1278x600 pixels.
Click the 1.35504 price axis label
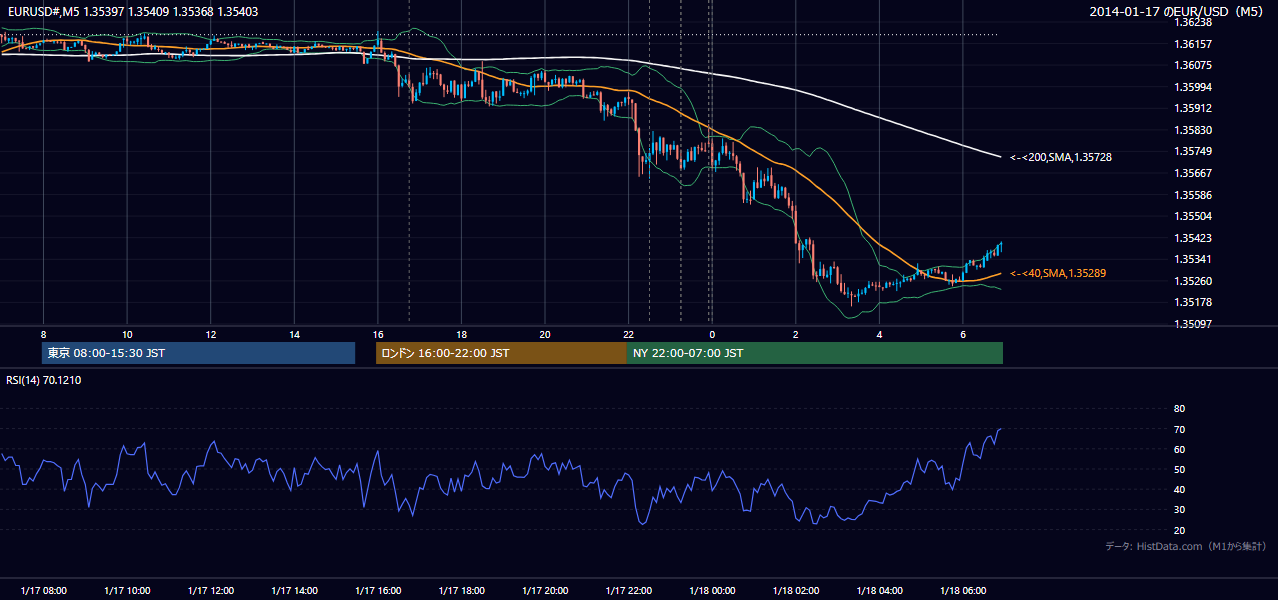1193,216
